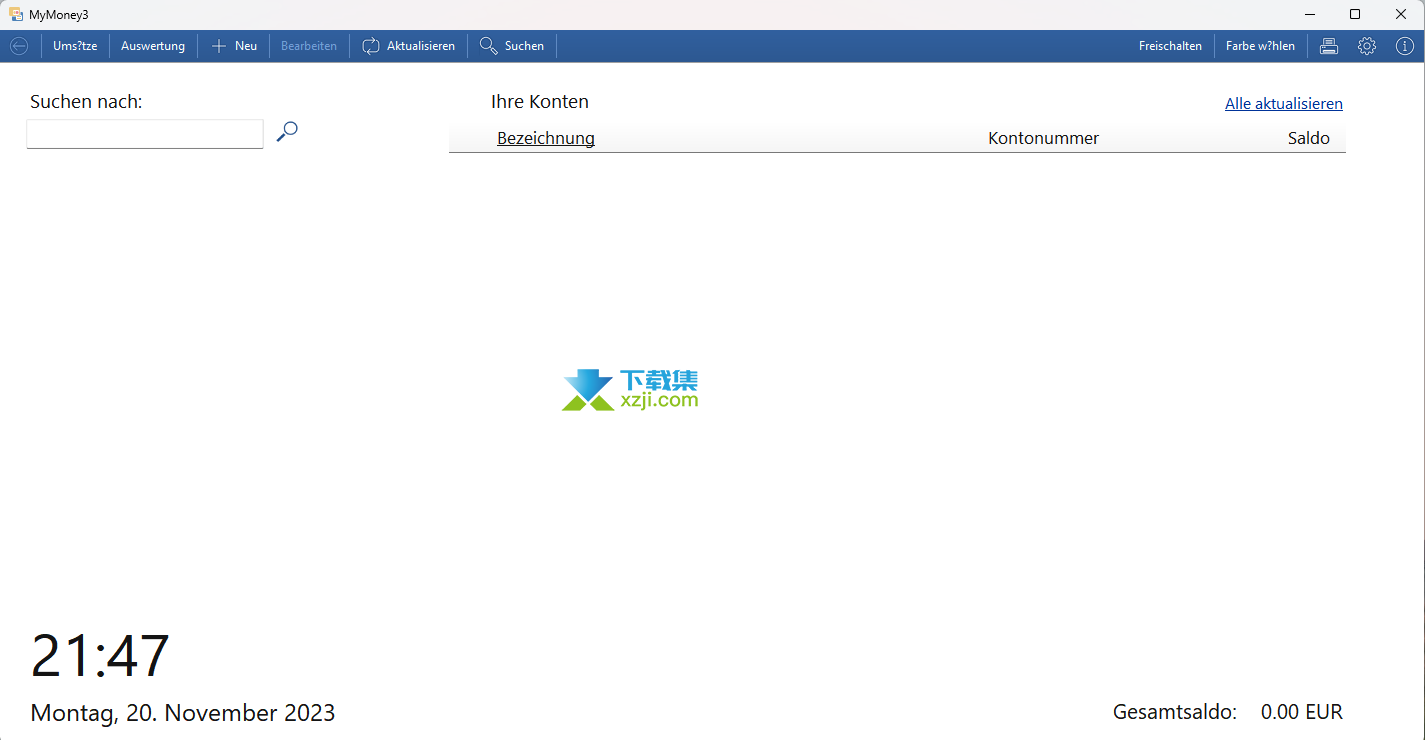Sort accounts by Bezeichnung column
The width and height of the screenshot is (1425, 740).
click(546, 138)
